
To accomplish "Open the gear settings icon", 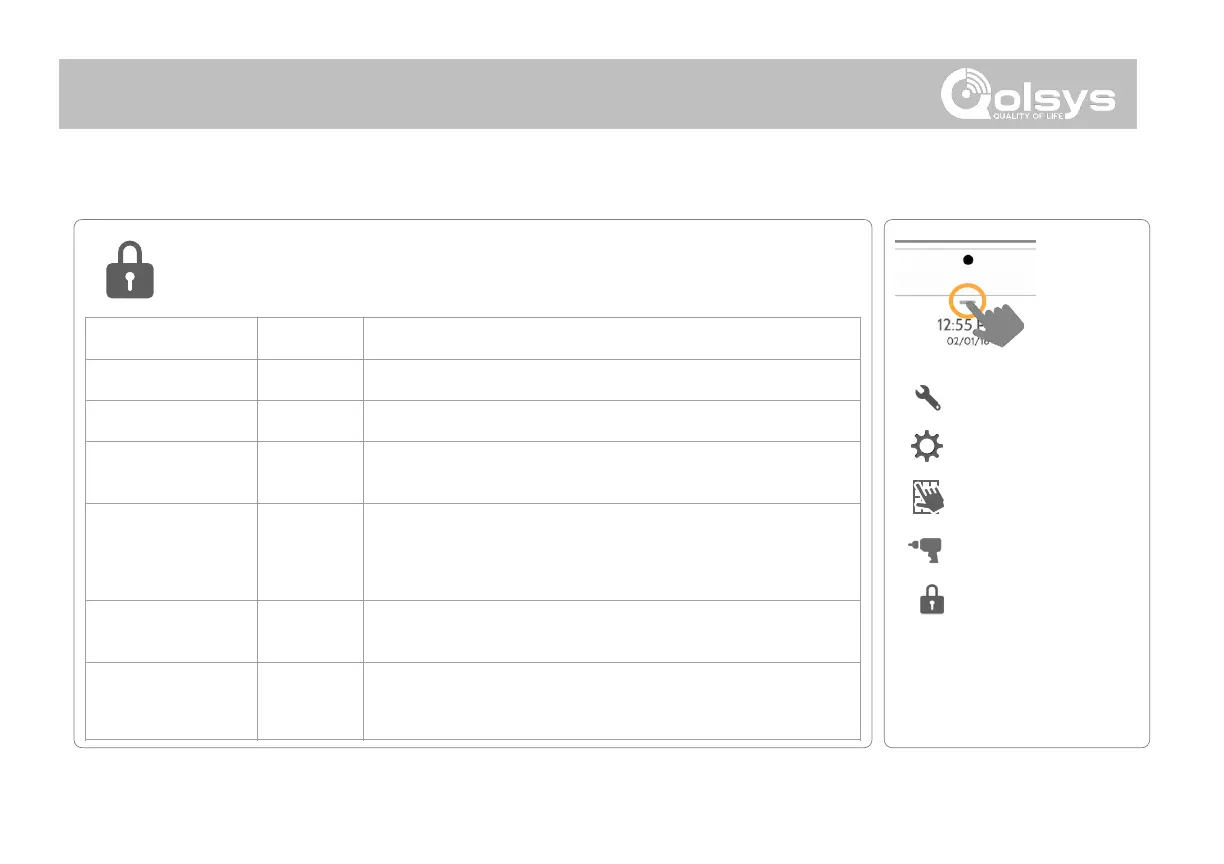I will coord(927,447).
